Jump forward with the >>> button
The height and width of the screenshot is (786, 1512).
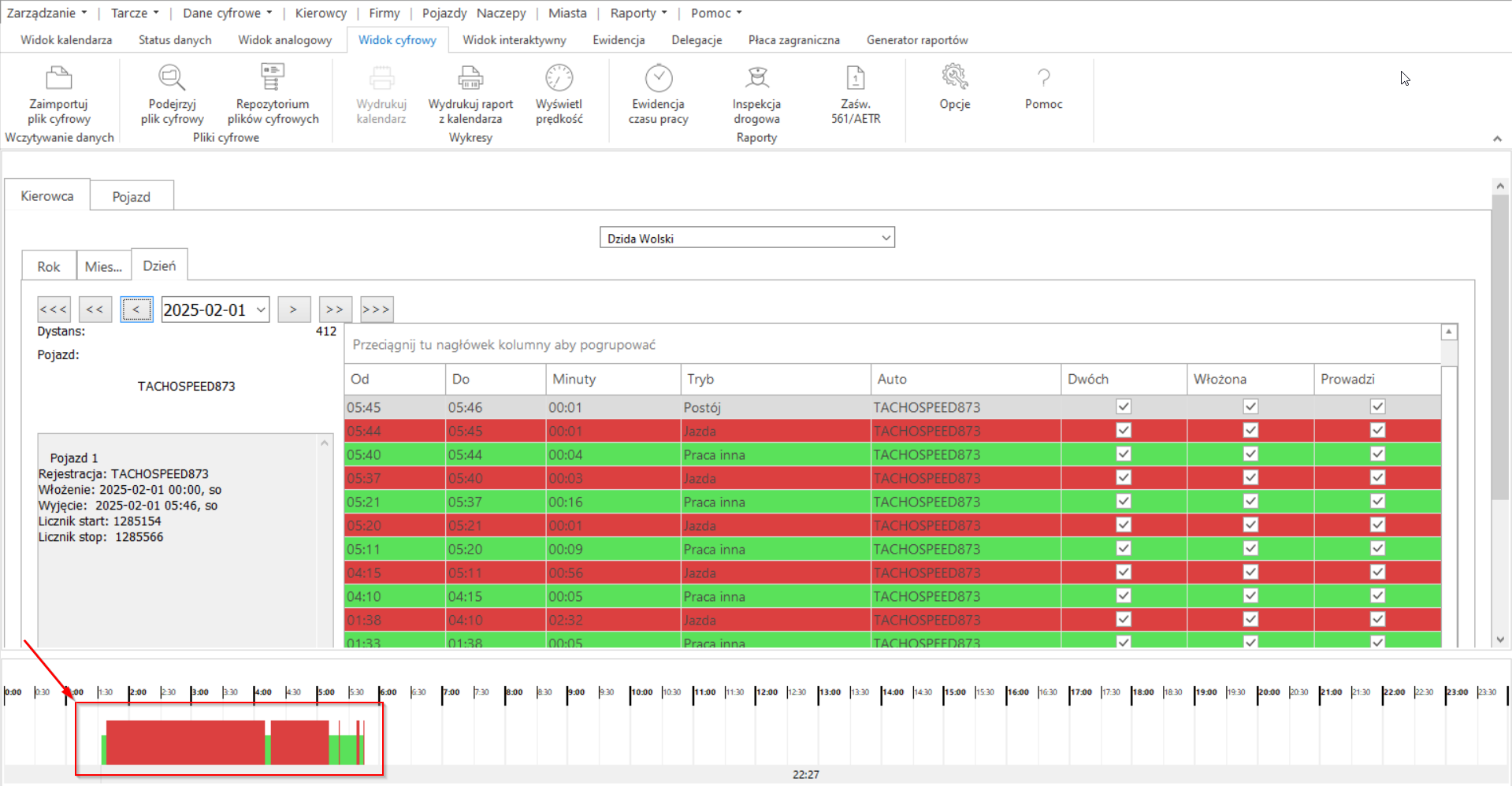coord(377,310)
